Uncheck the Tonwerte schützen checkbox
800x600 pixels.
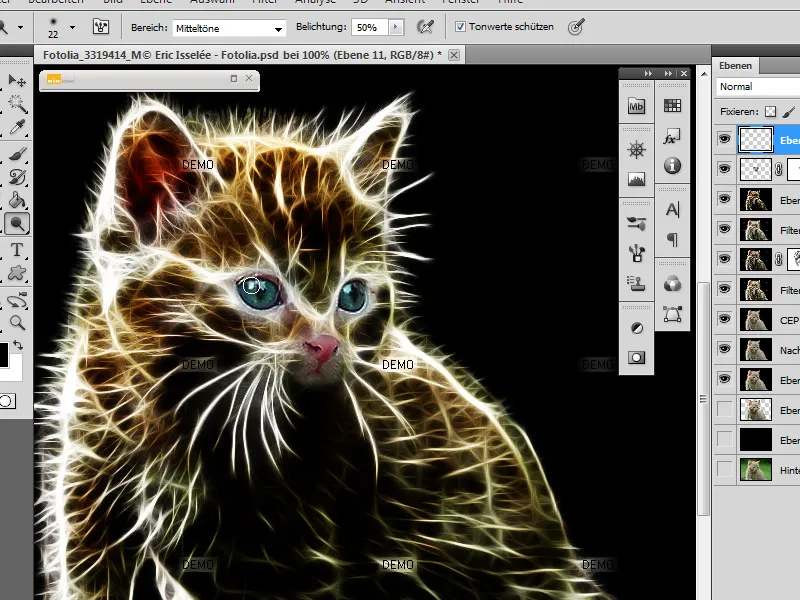click(460, 27)
